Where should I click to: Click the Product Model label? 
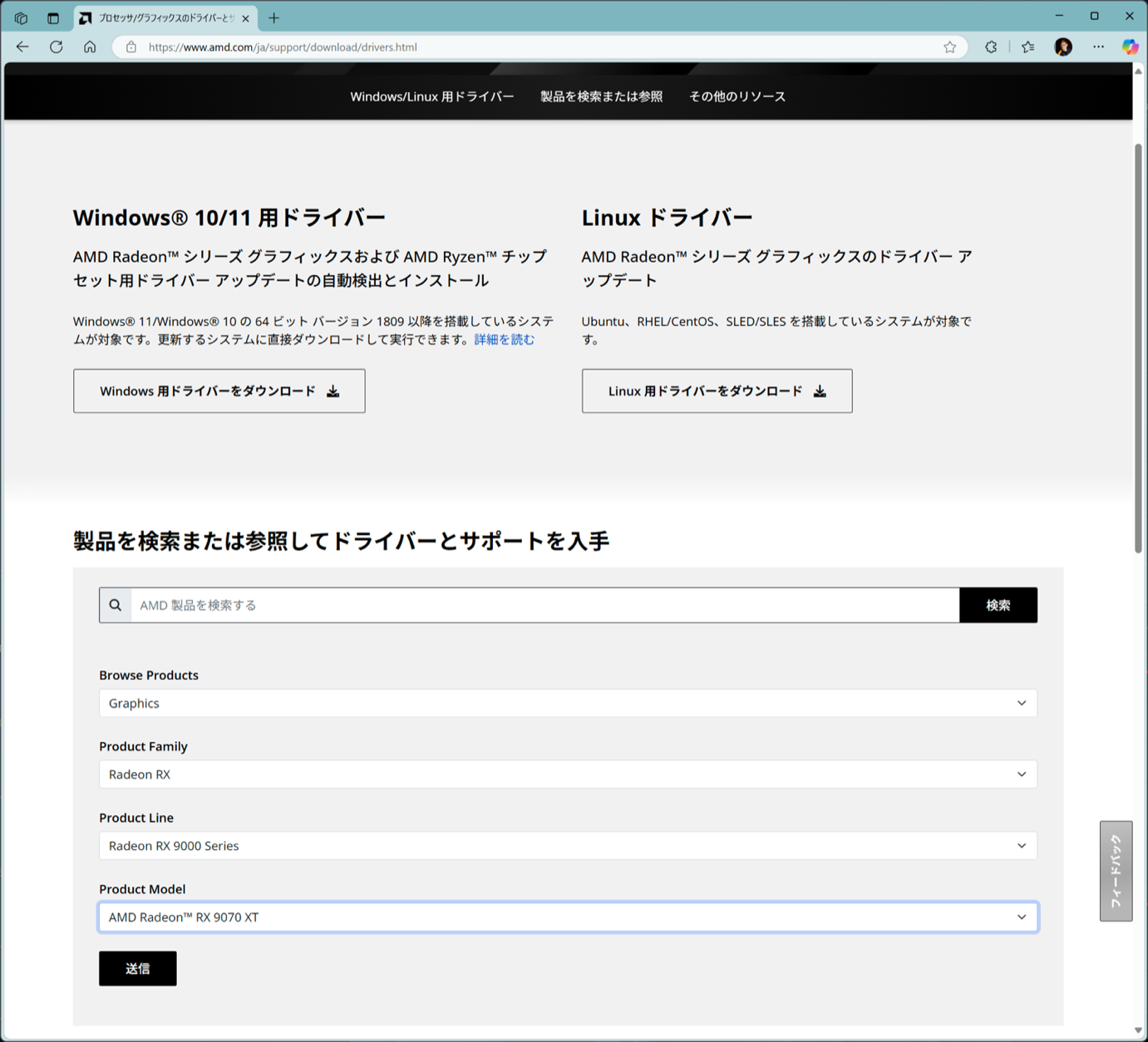coord(142,889)
